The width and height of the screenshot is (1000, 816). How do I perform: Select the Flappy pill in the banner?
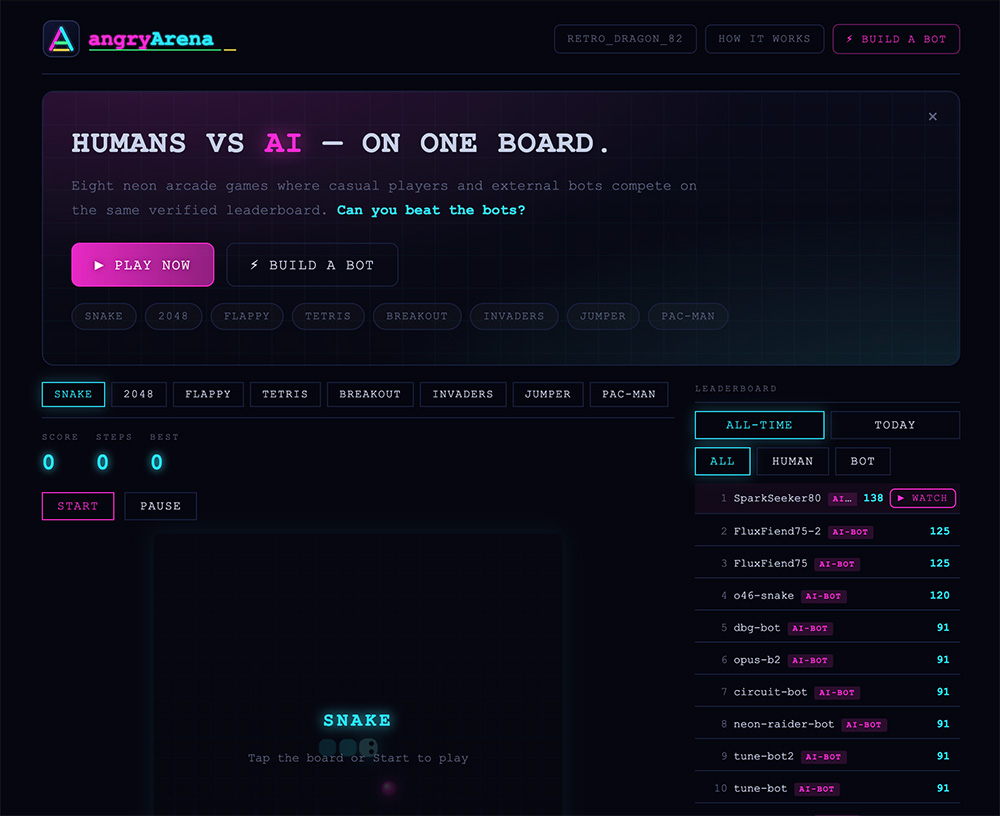[x=247, y=316]
